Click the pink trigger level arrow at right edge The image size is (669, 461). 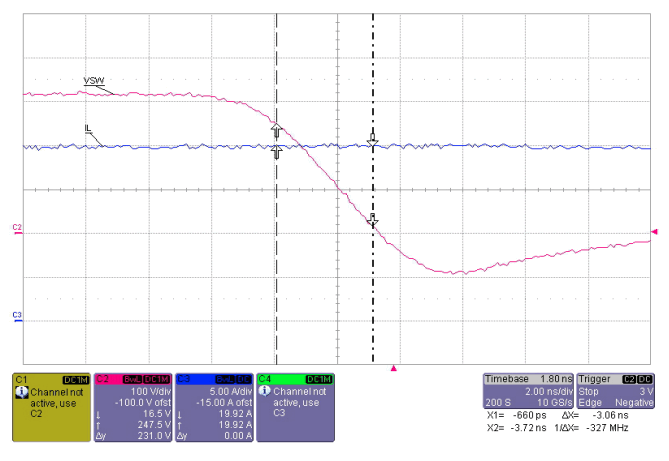[654, 232]
